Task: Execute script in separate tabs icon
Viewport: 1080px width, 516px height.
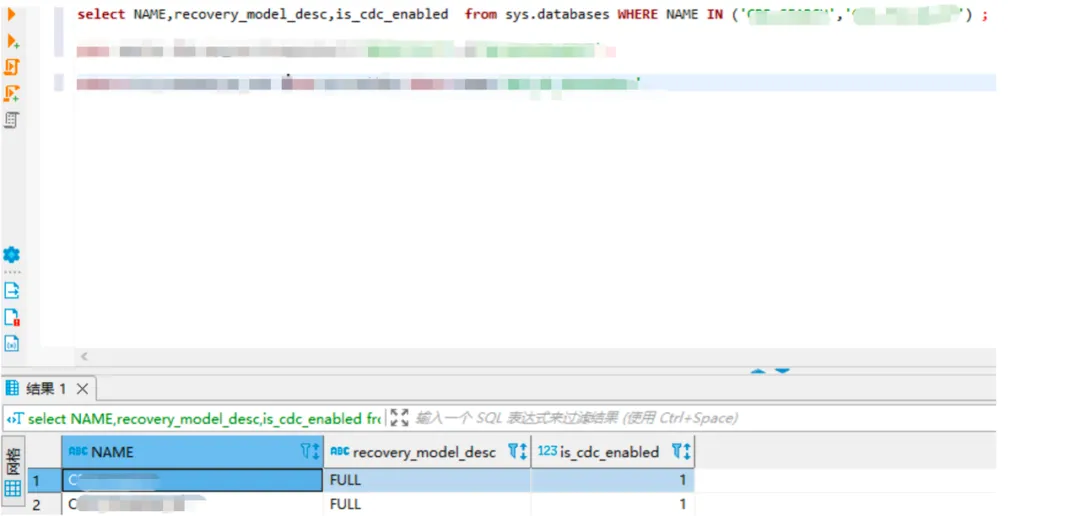Action: (x=12, y=93)
